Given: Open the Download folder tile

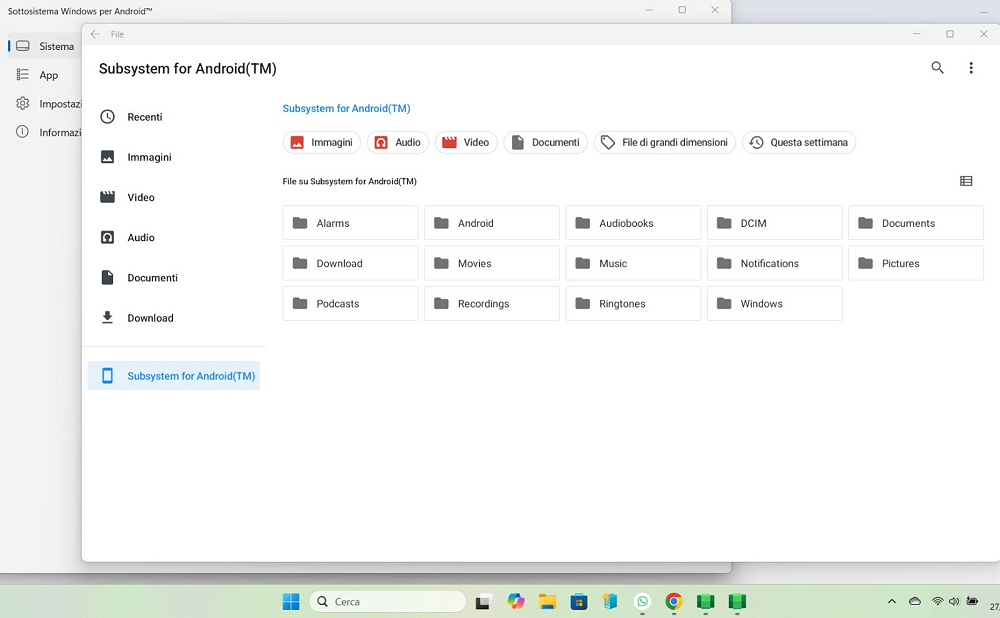Looking at the screenshot, I should point(350,263).
